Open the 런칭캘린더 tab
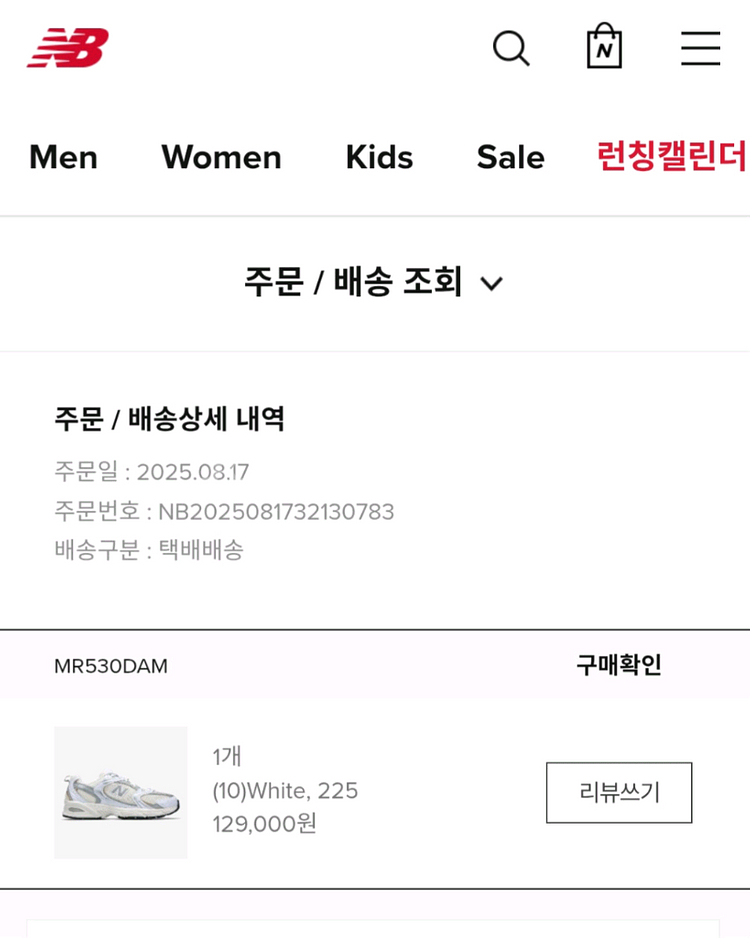This screenshot has height=938, width=750. 671,157
